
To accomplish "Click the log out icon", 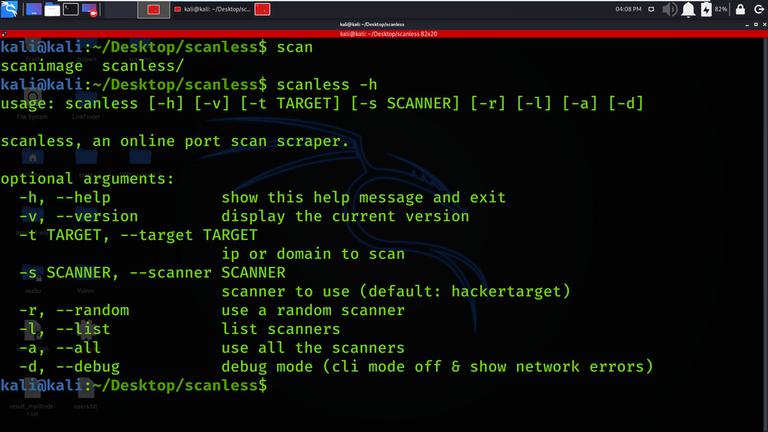I will [x=759, y=9].
